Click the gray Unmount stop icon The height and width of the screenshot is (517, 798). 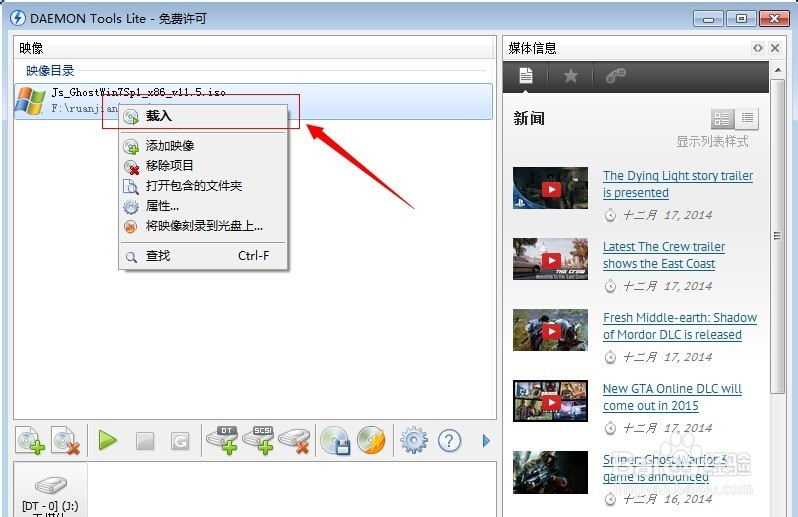pos(145,441)
